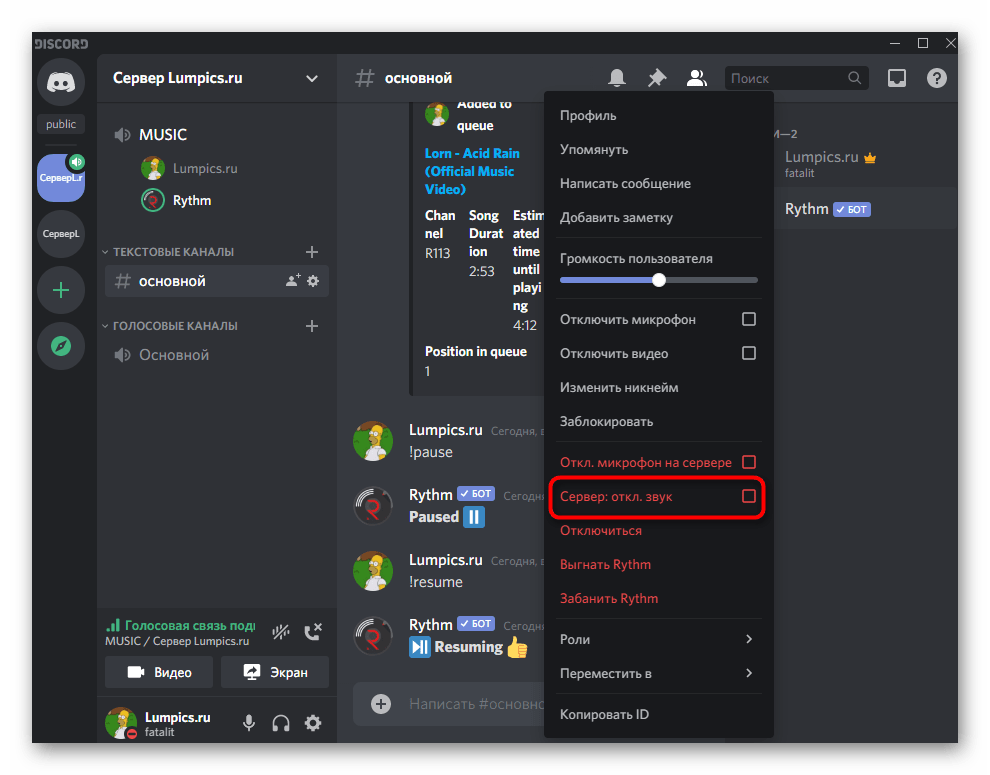Click the public folder label

61,124
